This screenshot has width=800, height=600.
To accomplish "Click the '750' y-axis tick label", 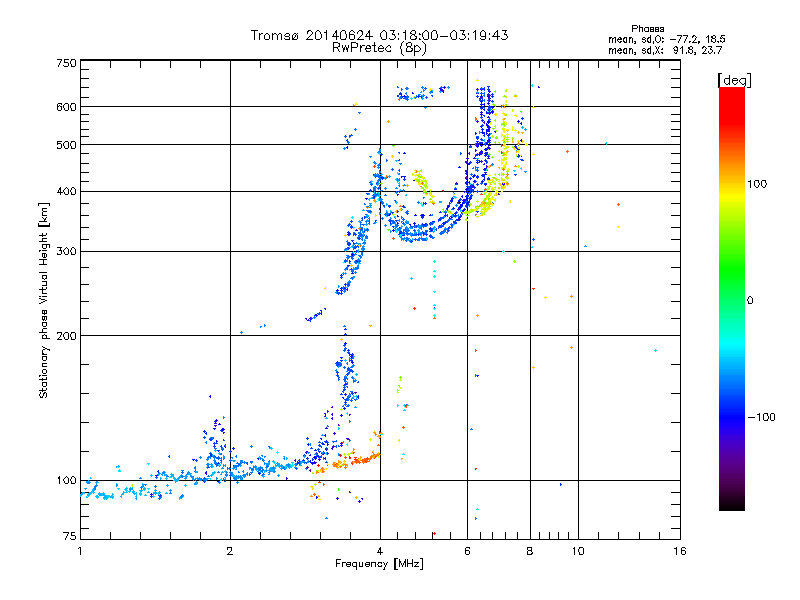I will (x=66, y=63).
